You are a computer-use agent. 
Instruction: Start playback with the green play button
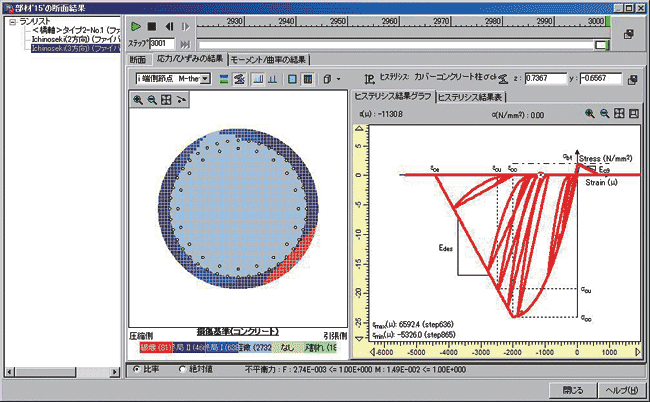pos(136,27)
